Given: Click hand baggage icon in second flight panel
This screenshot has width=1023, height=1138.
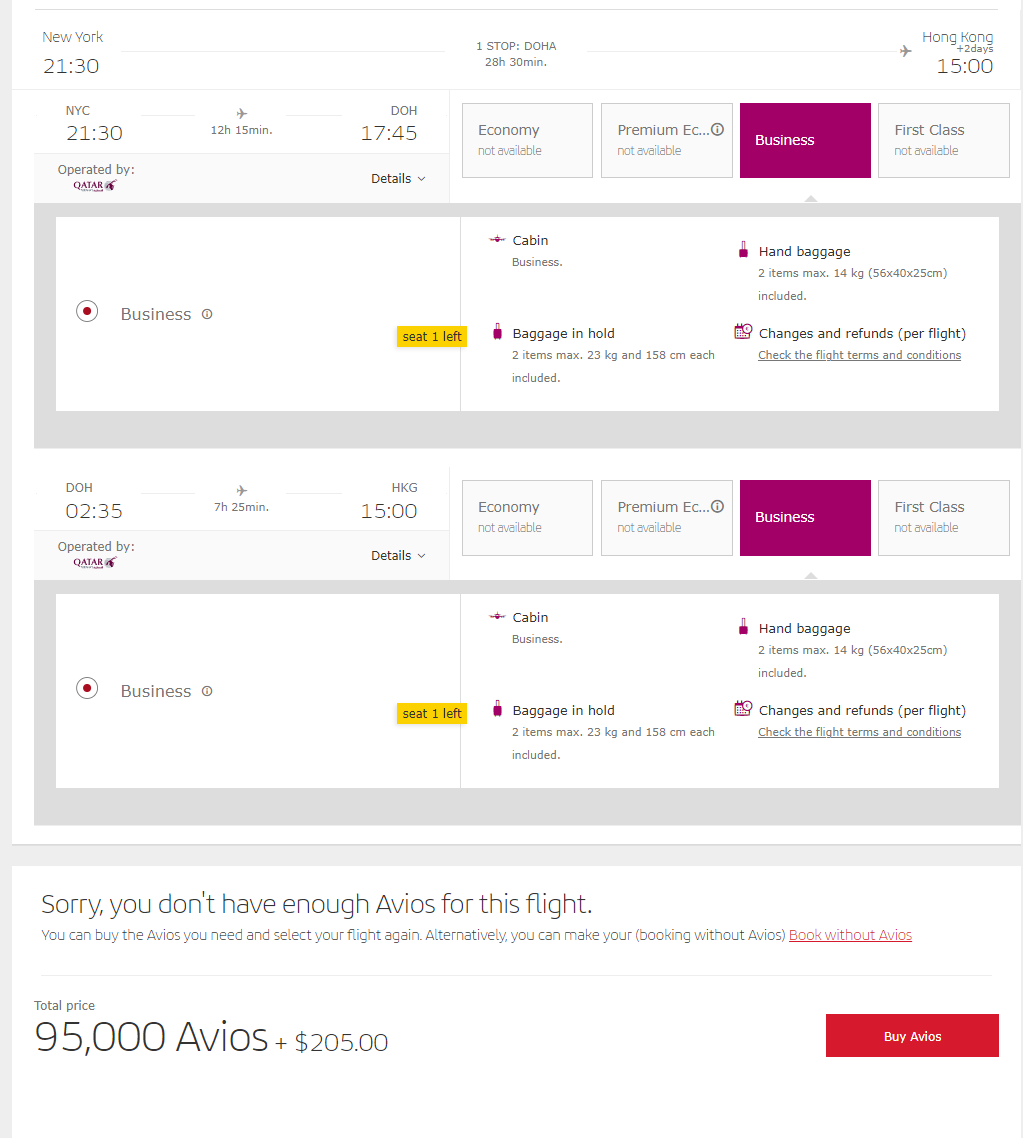Looking at the screenshot, I should point(742,628).
